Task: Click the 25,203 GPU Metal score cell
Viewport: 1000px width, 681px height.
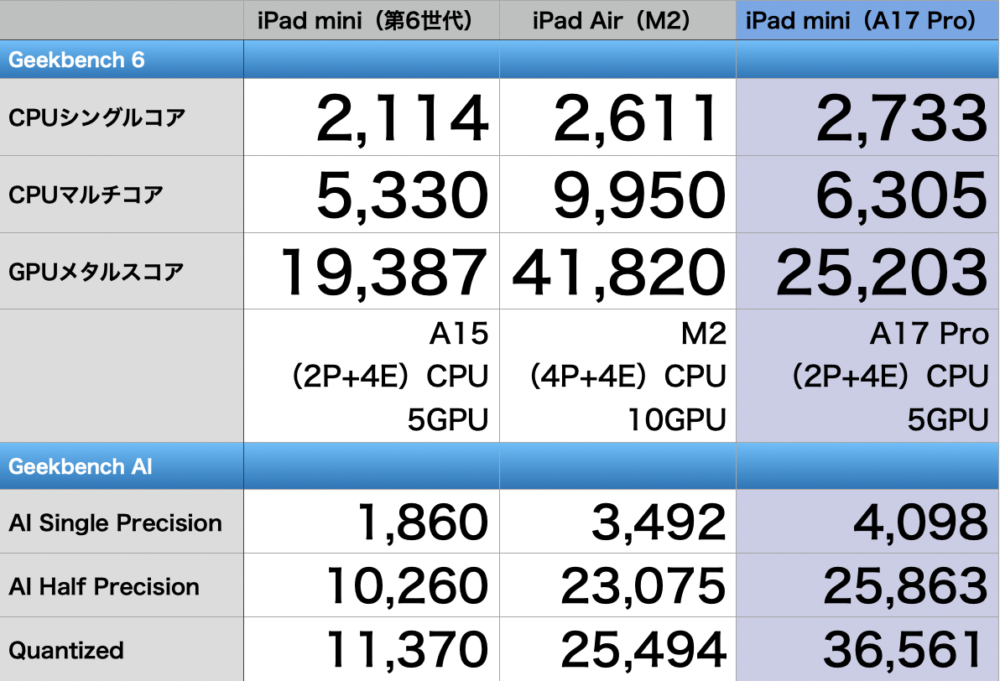Action: (882, 272)
